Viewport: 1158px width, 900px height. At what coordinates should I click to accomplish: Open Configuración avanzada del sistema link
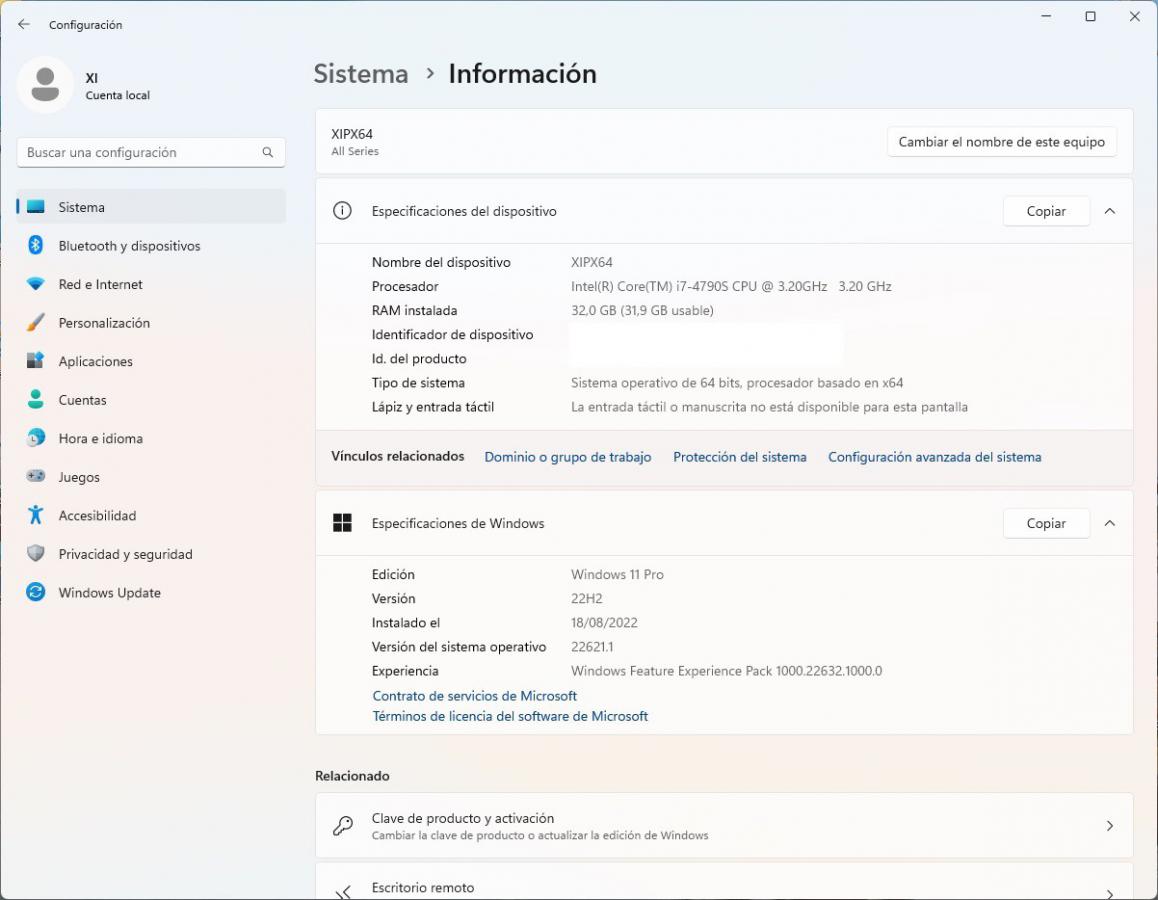tap(934, 457)
